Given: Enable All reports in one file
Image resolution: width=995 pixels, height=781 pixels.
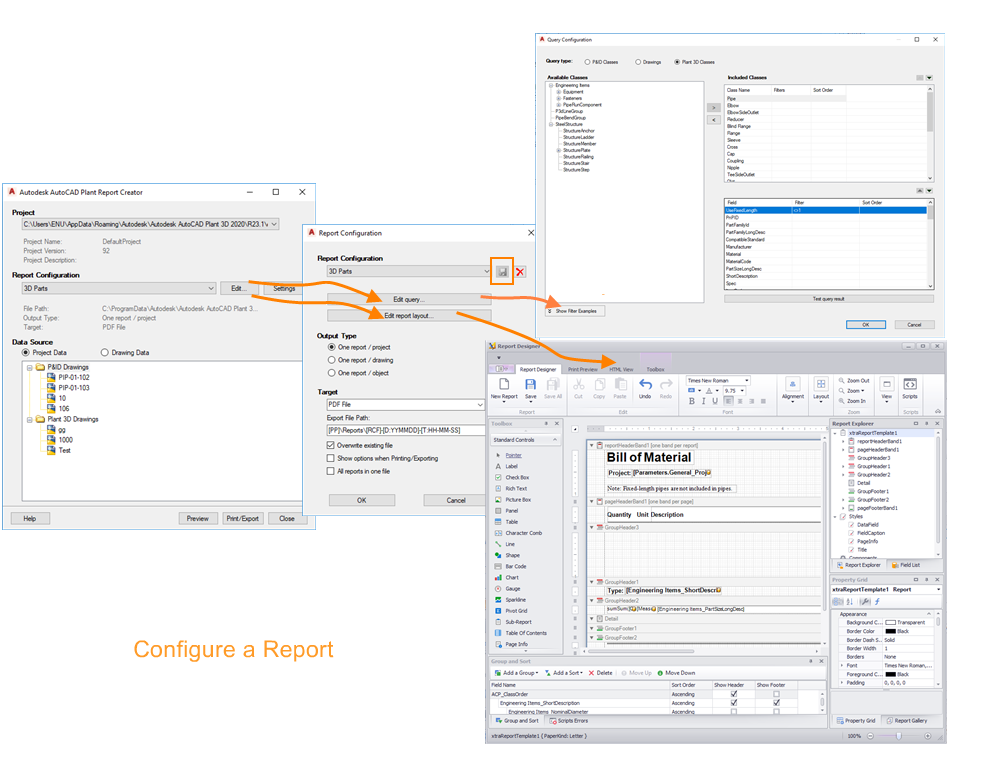Looking at the screenshot, I should pos(331,471).
